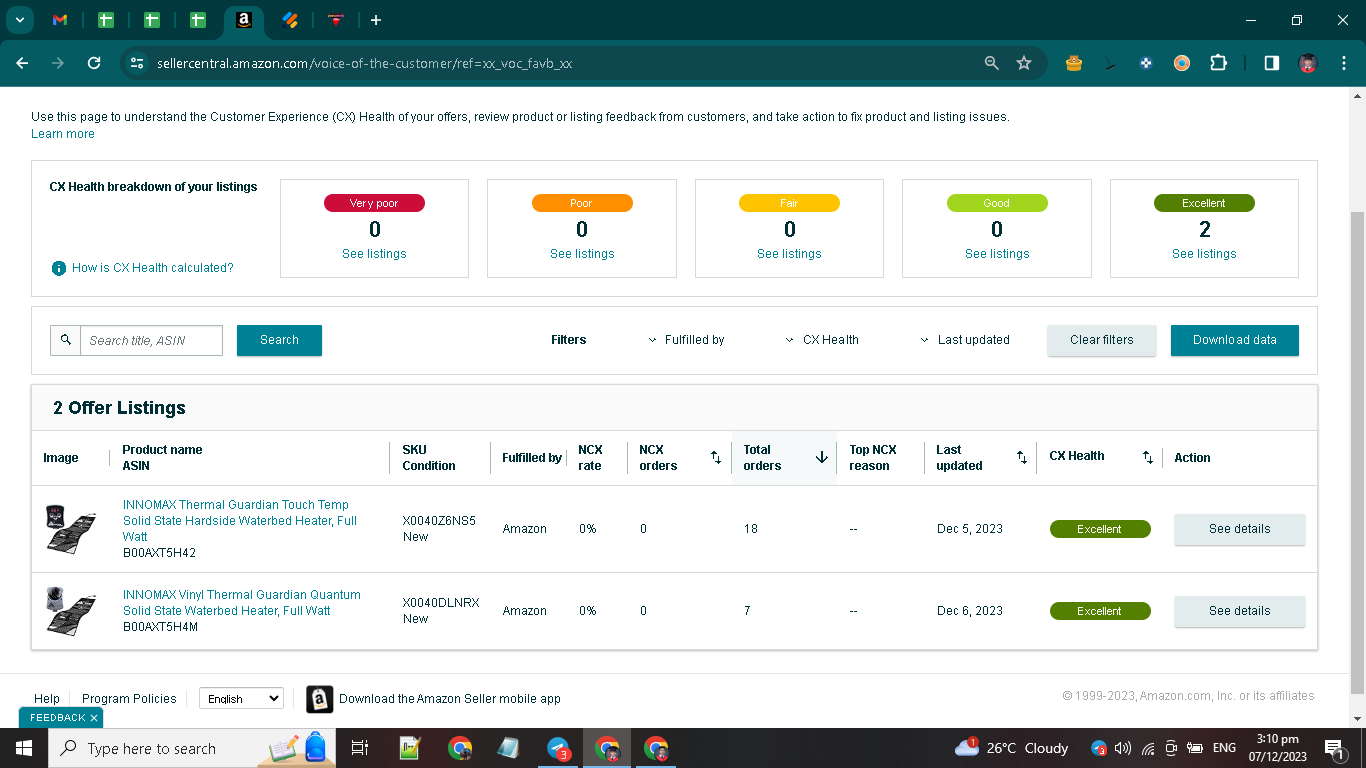Sort by the CX Health column arrows

(x=1148, y=458)
